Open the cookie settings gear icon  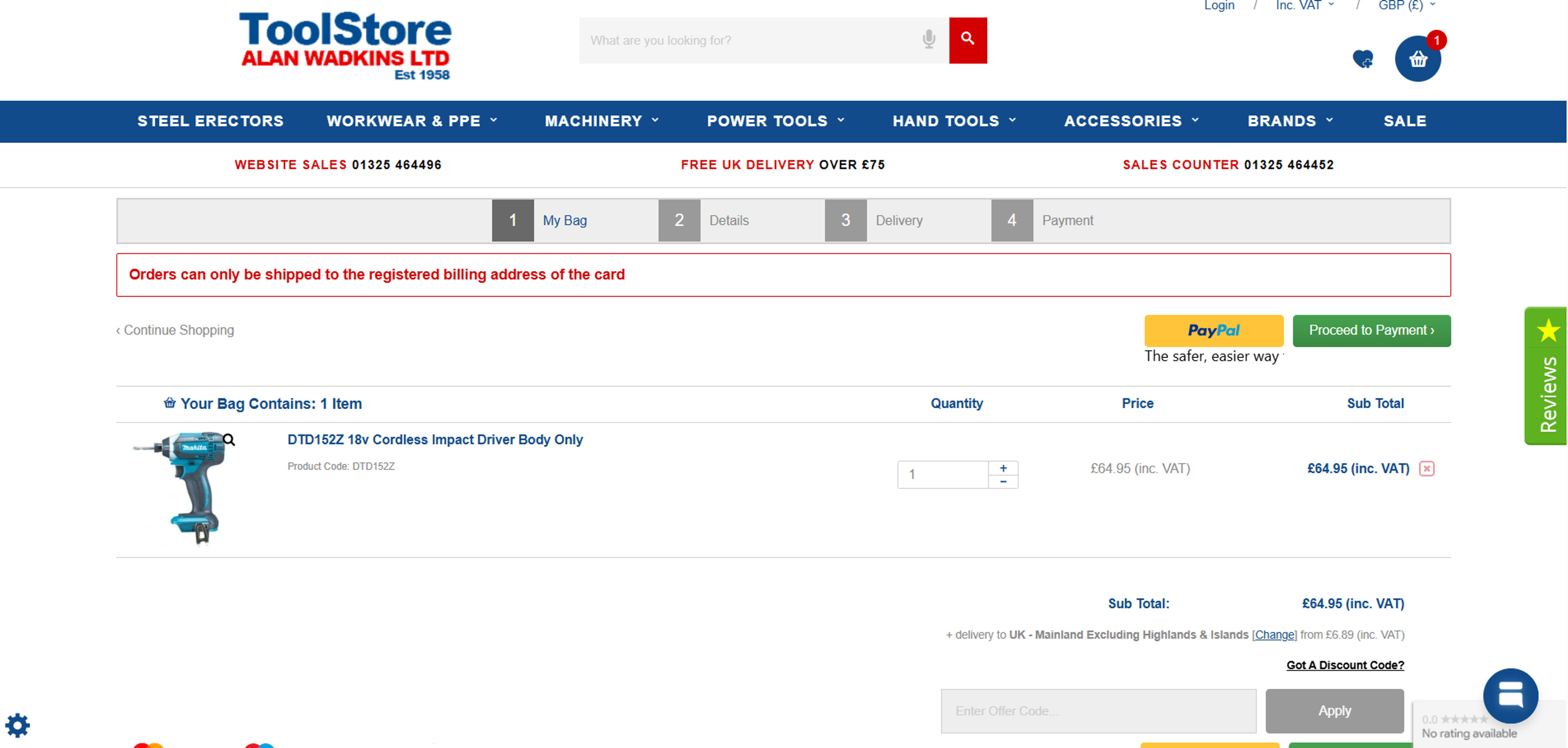18,725
